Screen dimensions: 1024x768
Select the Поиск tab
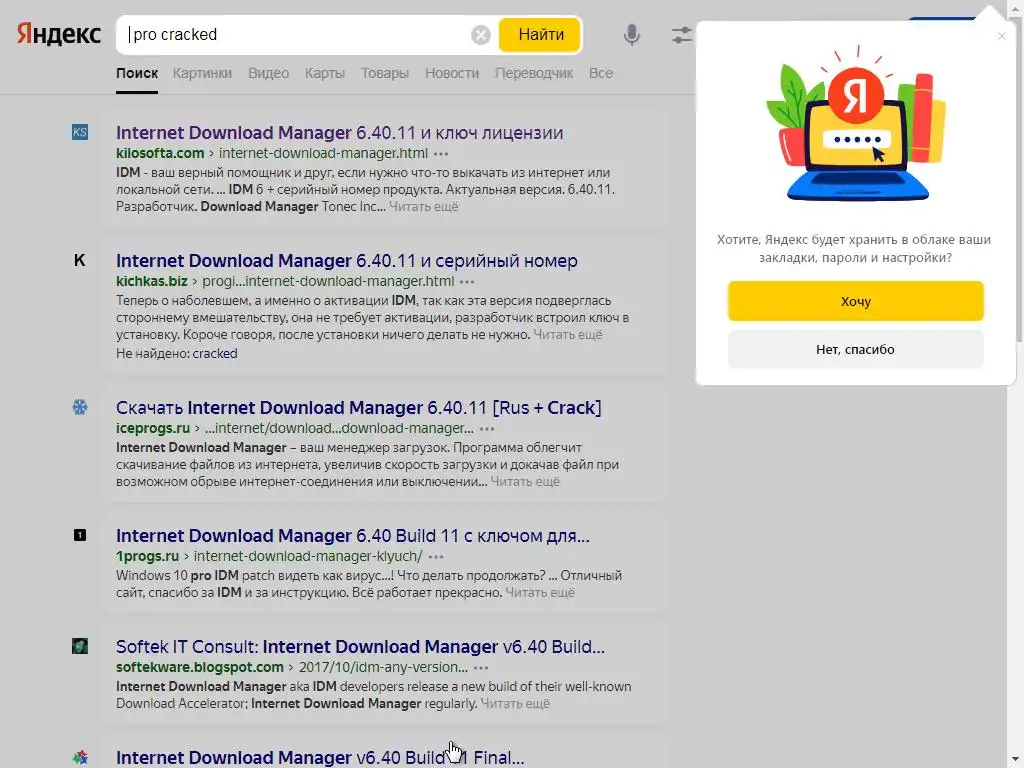click(137, 73)
